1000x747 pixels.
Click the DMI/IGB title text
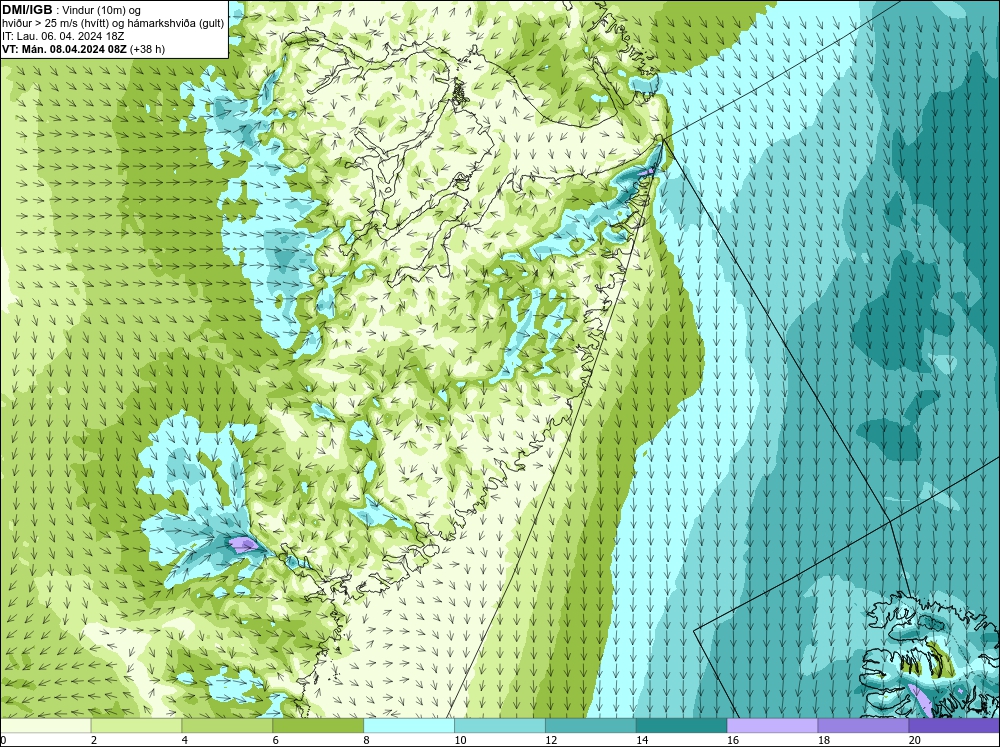click(x=27, y=10)
